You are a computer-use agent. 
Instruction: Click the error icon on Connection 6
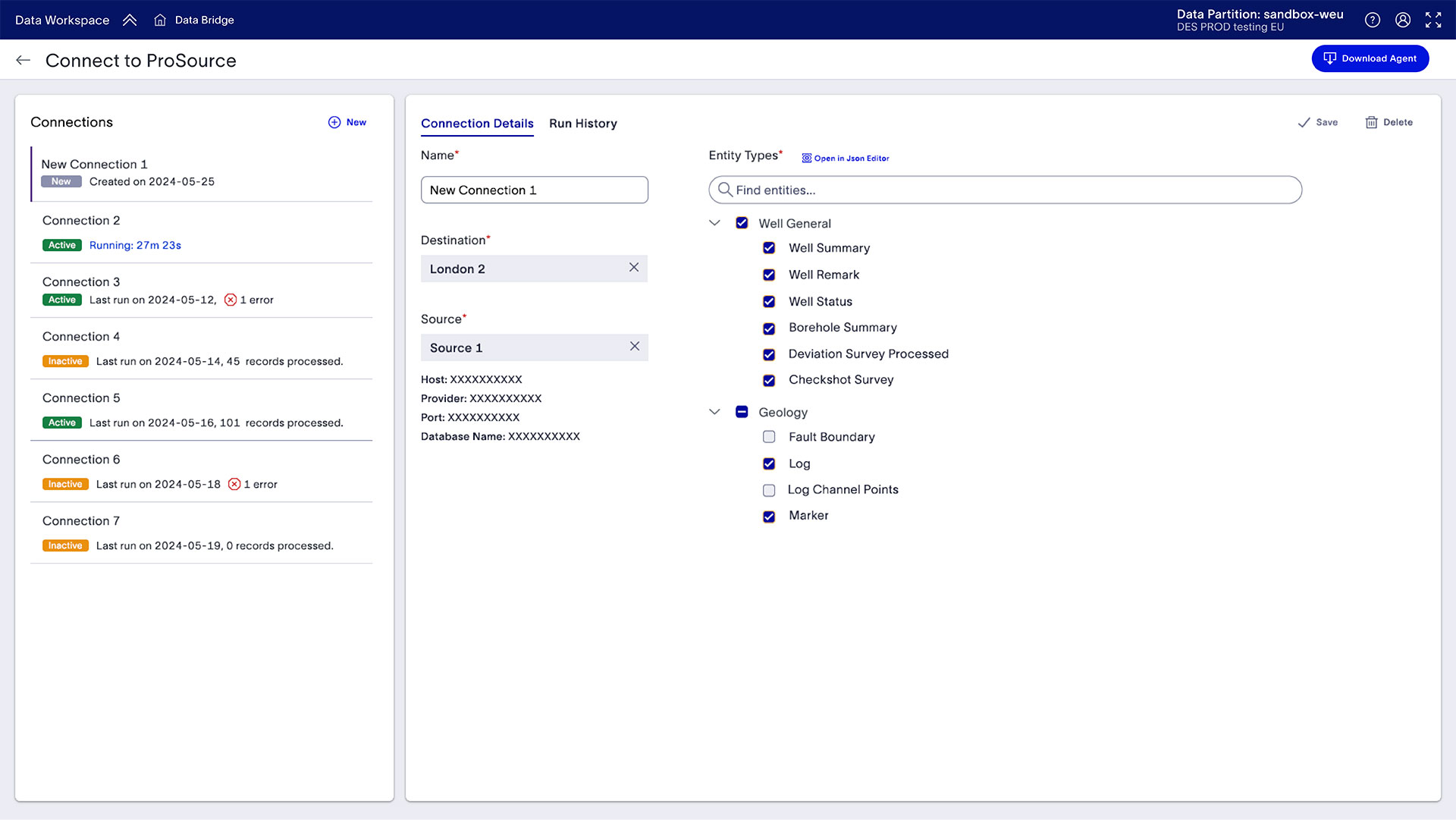click(234, 484)
